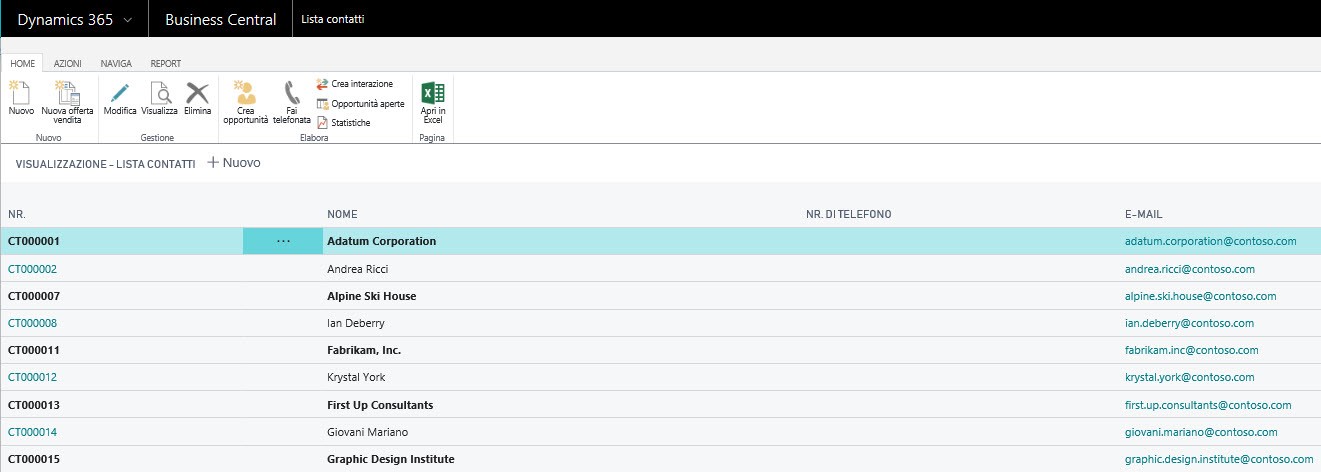Select cell CT000001

pyautogui.click(x=35, y=241)
